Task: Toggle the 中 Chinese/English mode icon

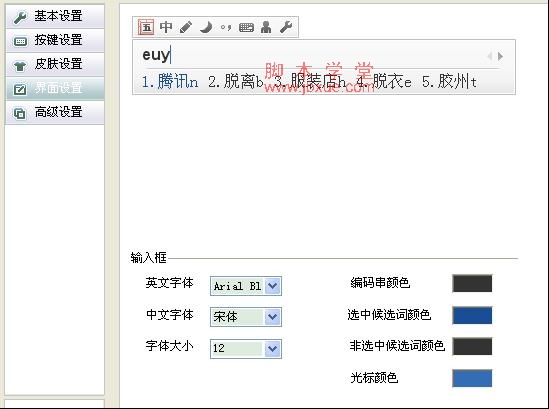Action: pos(166,27)
